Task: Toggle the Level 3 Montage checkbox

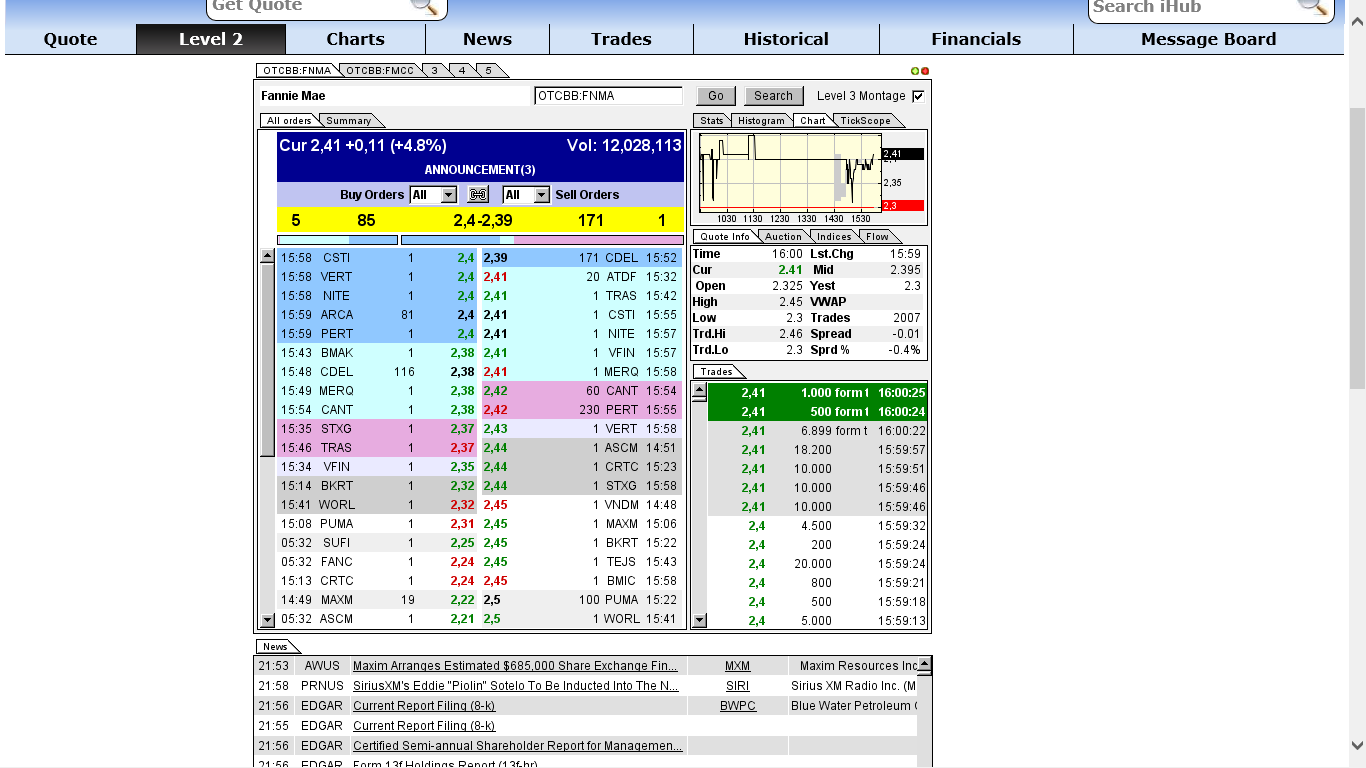Action: (917, 95)
